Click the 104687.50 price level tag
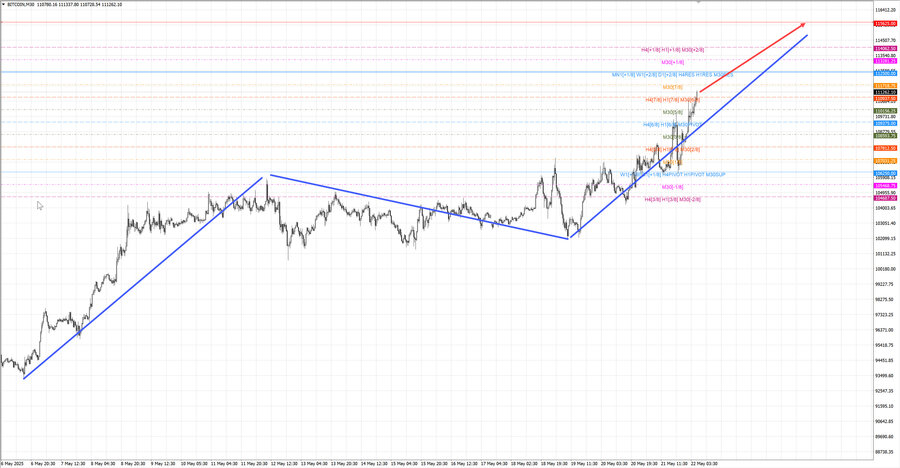This screenshot has height=468, width=900. pyautogui.click(x=884, y=198)
